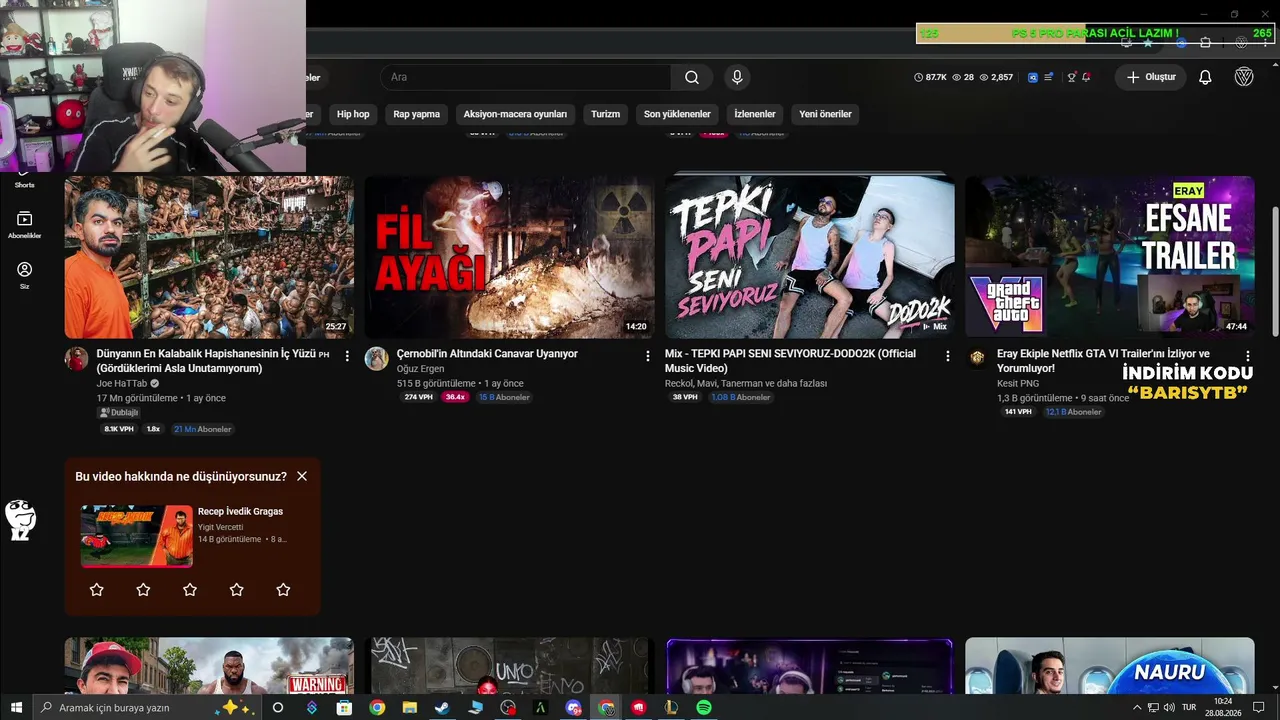Dismiss the video feedback survey card

(302, 476)
